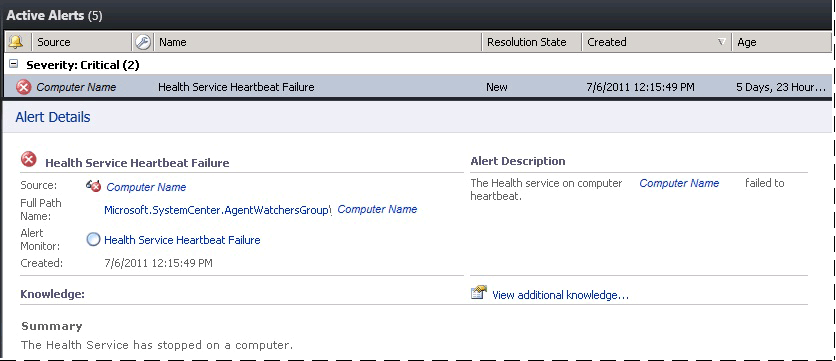Open Computer Name link in Alert Description
Viewport: 836px width, 361px height.
pyautogui.click(x=679, y=183)
